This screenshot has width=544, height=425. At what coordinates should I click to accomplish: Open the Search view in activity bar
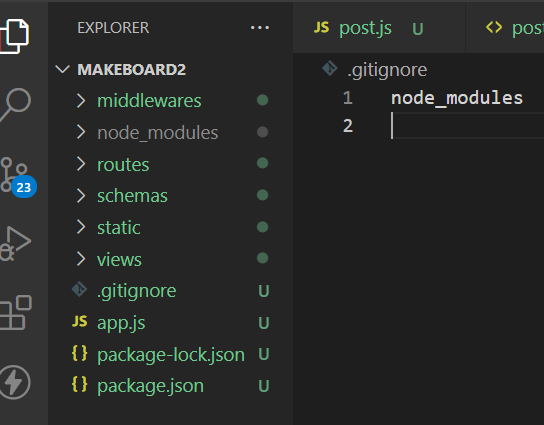coord(15,104)
